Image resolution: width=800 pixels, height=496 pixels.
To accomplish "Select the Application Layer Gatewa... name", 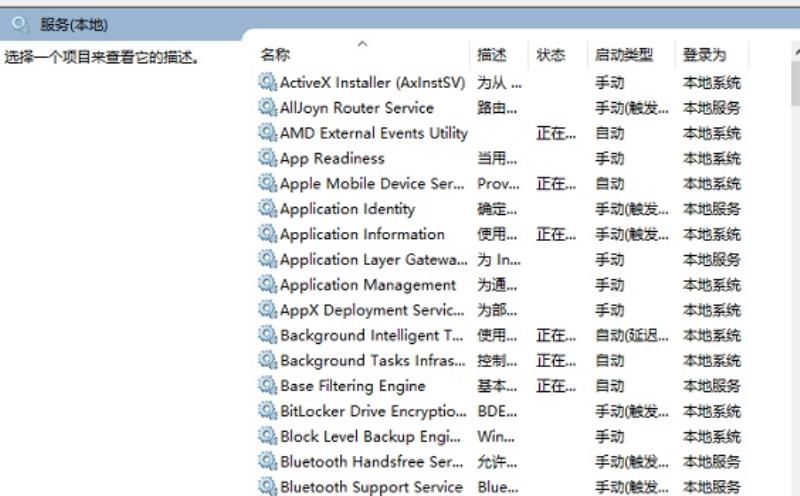I will (x=373, y=260).
